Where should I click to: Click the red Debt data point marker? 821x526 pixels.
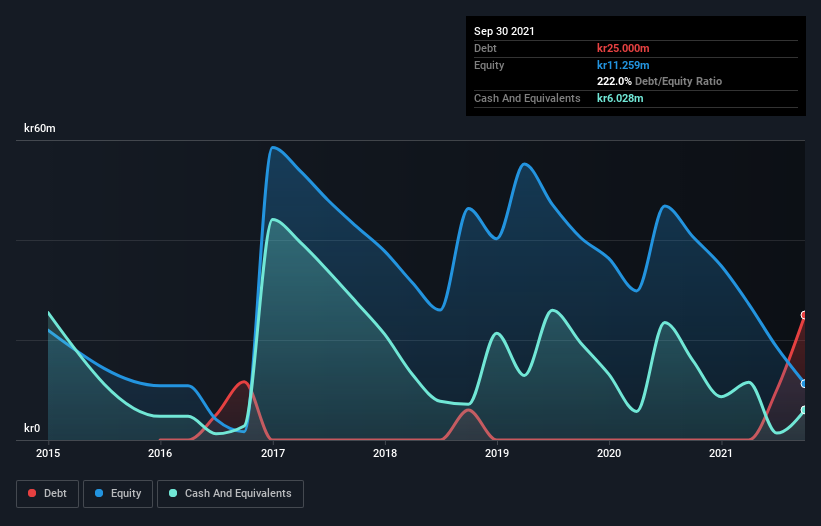coord(804,315)
